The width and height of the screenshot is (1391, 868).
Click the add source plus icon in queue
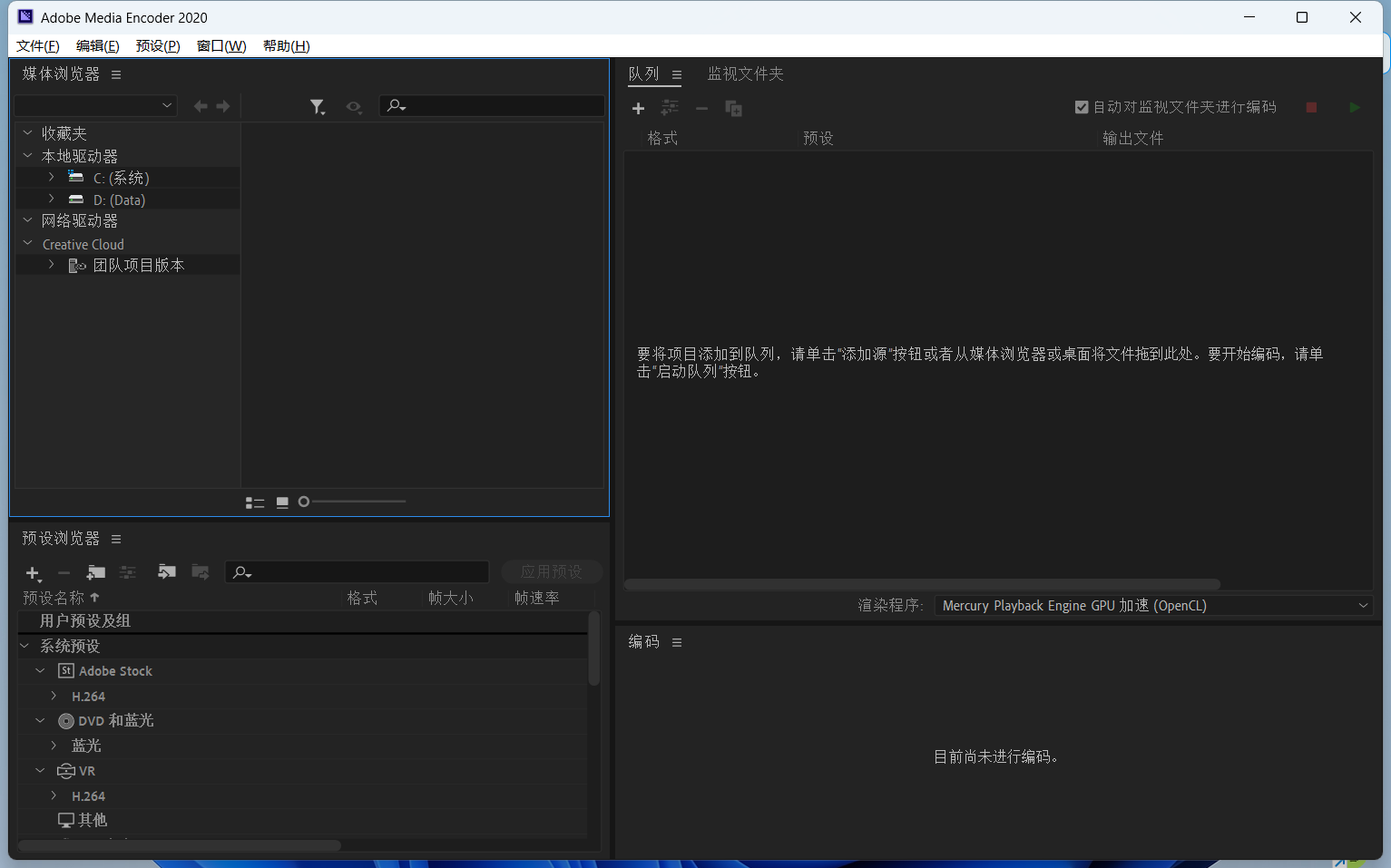[638, 109]
